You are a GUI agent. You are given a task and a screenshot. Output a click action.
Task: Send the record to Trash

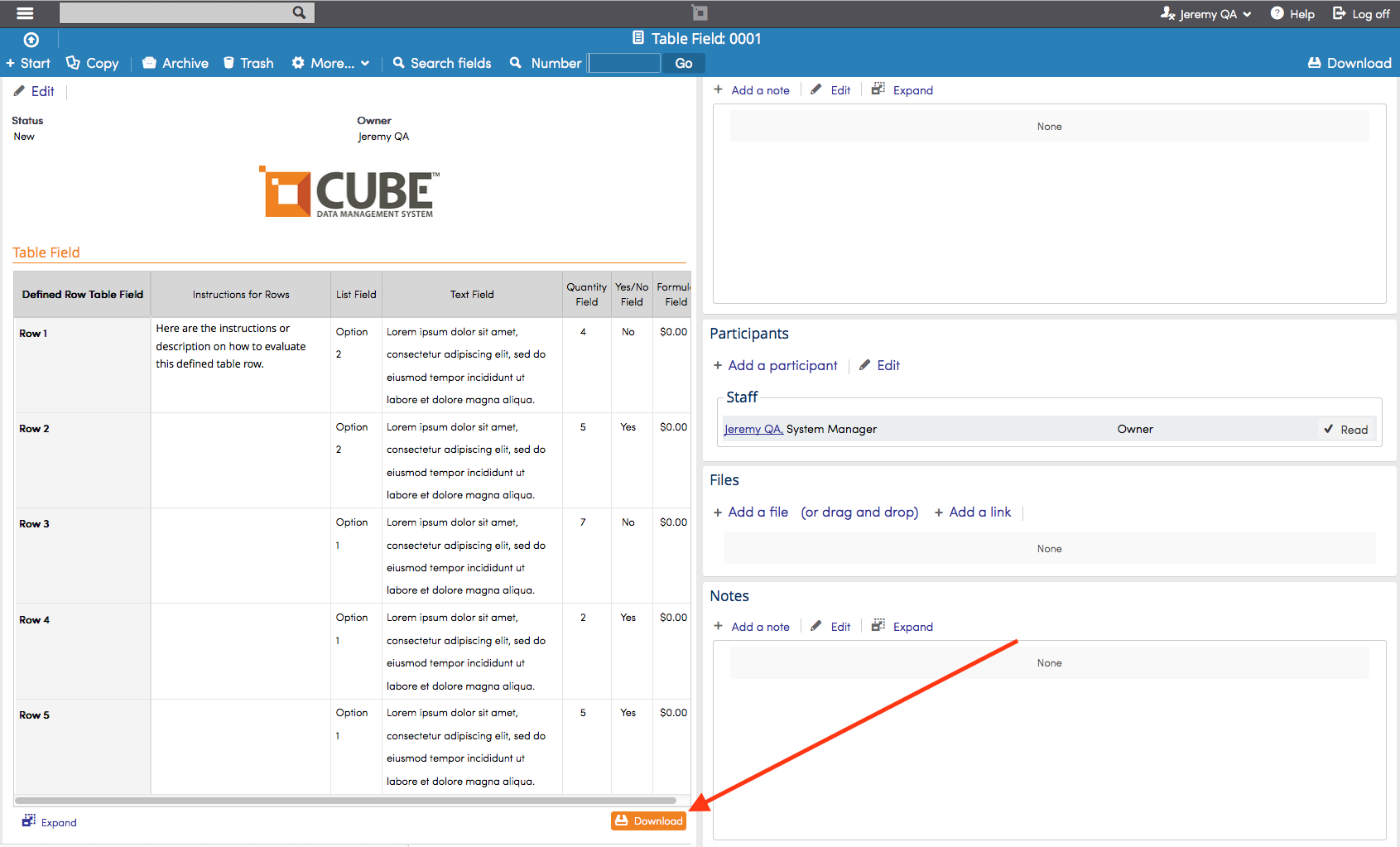(229, 63)
